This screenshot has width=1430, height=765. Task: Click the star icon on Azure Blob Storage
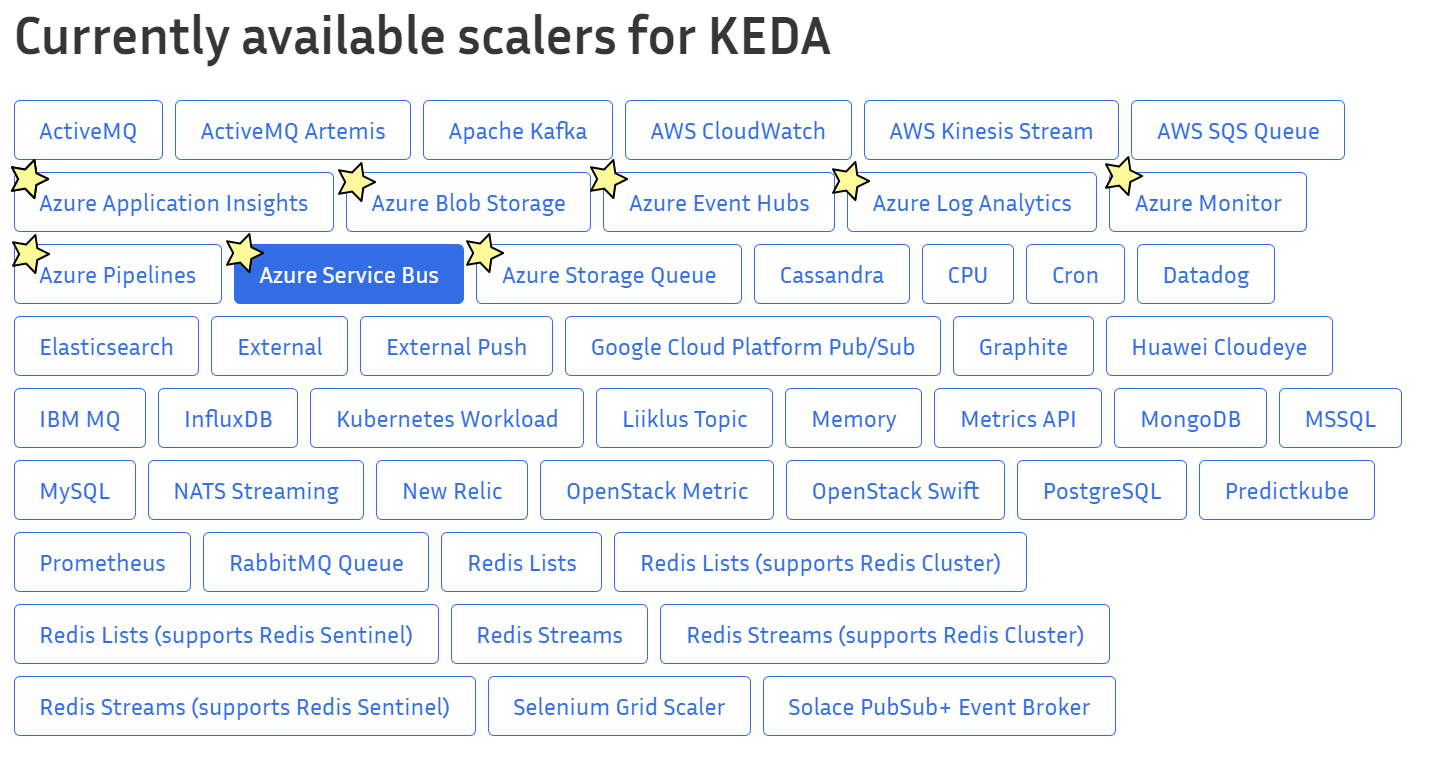tap(356, 179)
